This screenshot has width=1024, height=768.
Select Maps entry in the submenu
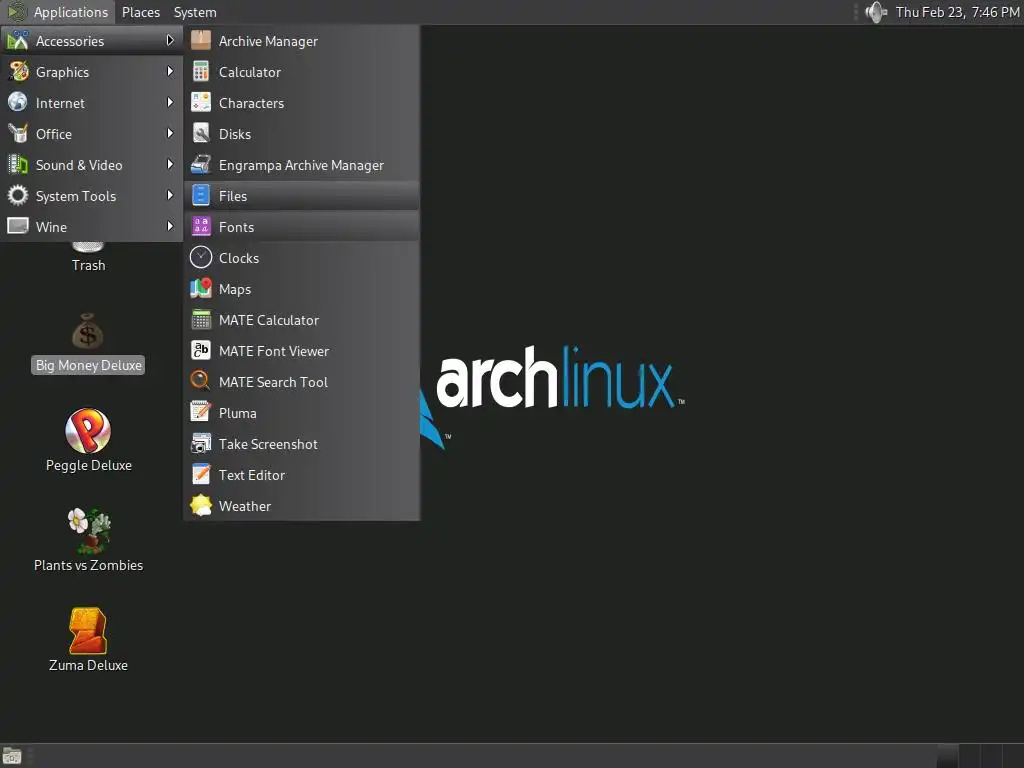[x=301, y=289]
